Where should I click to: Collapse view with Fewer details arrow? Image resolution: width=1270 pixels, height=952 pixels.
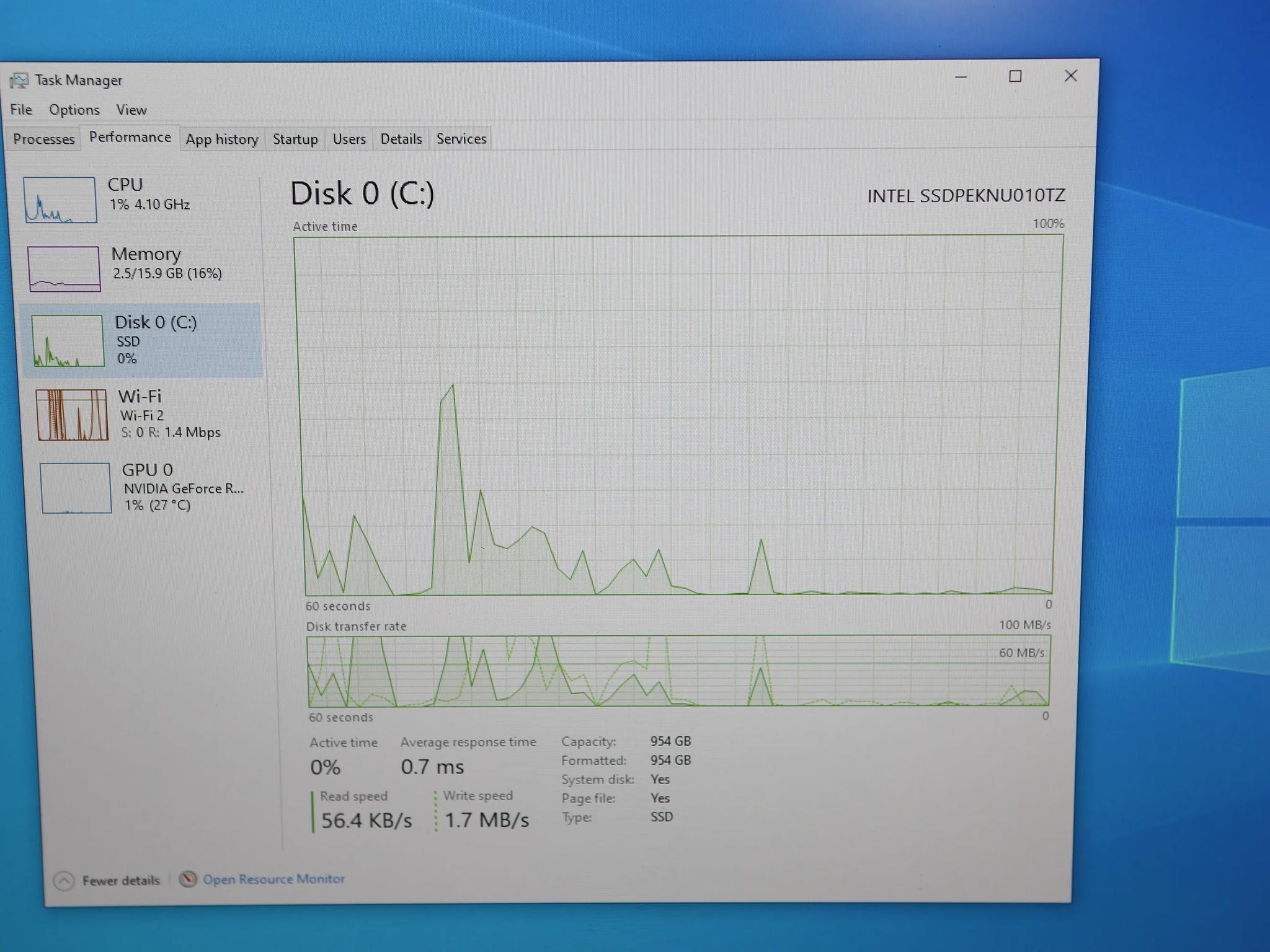(x=64, y=881)
